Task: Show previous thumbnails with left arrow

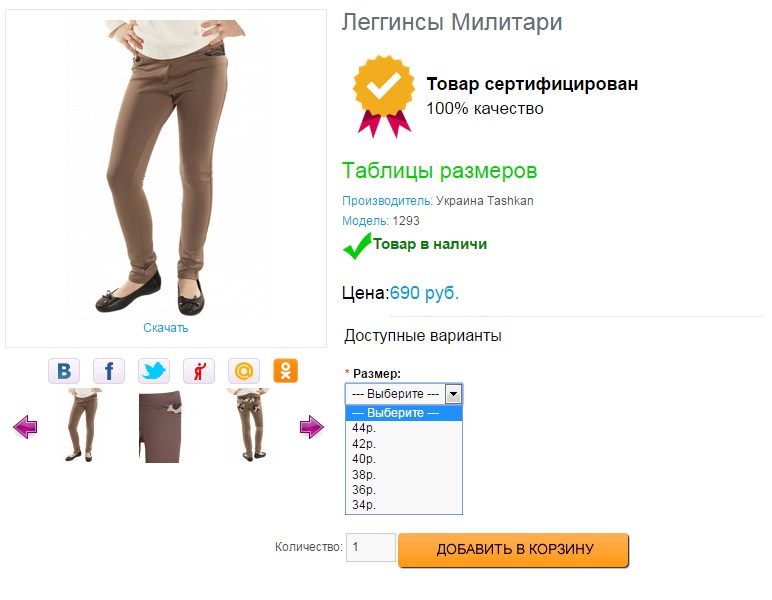Action: click(25, 428)
